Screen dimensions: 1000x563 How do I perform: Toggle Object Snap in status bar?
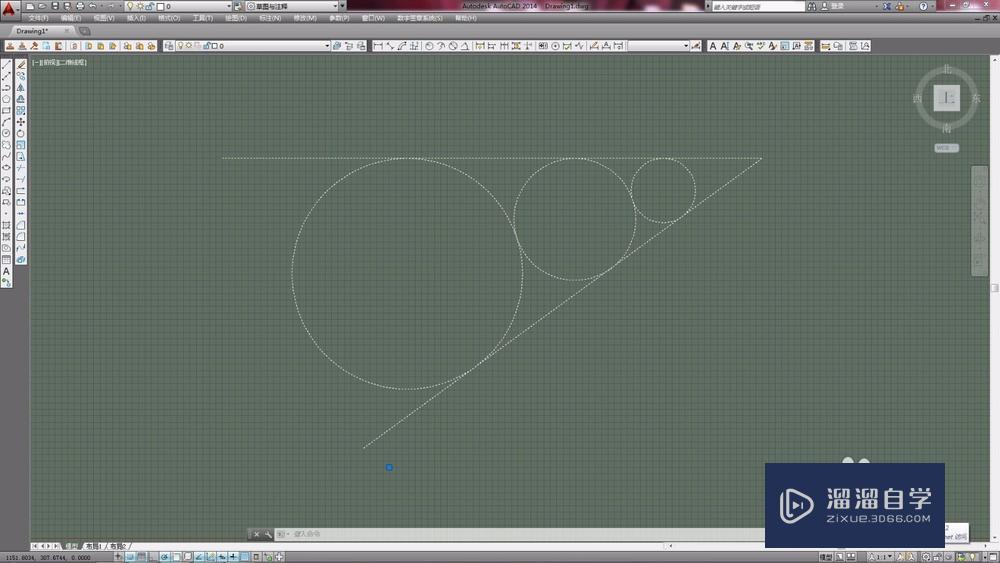click(176, 557)
